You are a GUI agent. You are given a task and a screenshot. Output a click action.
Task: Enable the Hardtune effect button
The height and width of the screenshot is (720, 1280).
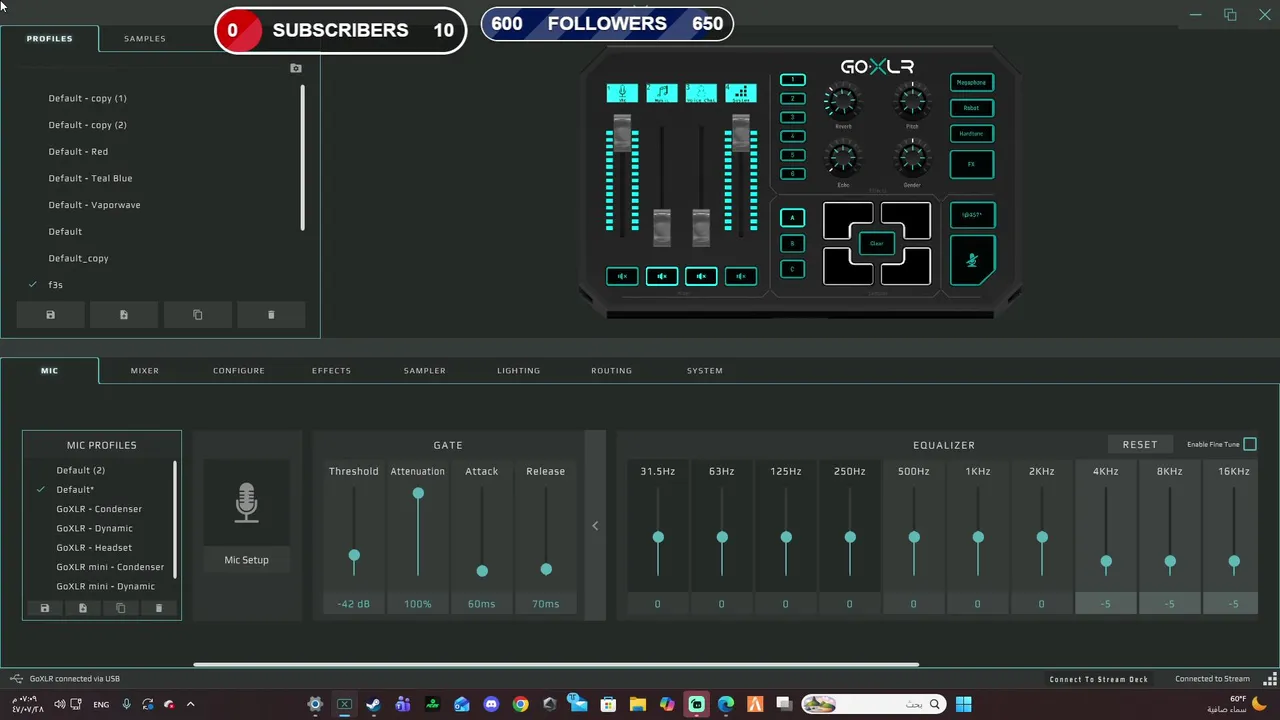click(972, 133)
